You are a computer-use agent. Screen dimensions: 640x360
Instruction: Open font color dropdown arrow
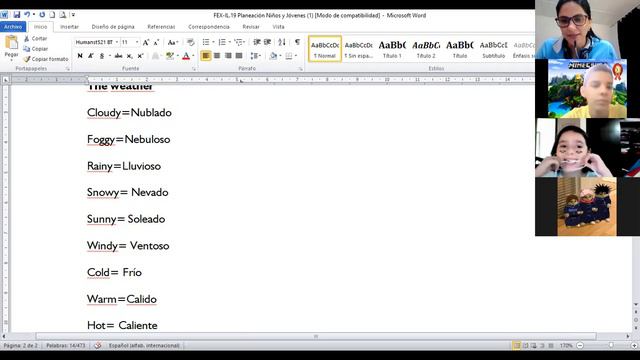tap(193, 56)
